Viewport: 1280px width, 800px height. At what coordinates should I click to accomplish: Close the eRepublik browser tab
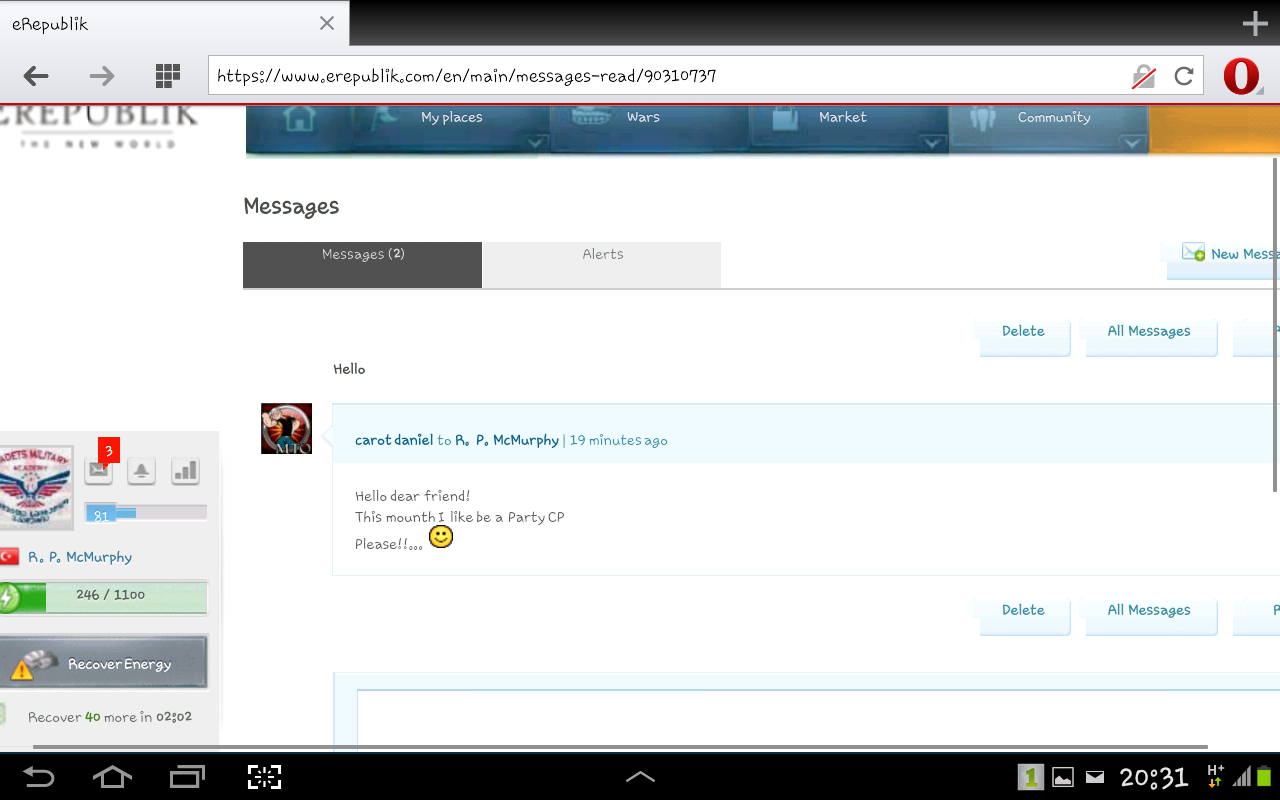coord(327,23)
